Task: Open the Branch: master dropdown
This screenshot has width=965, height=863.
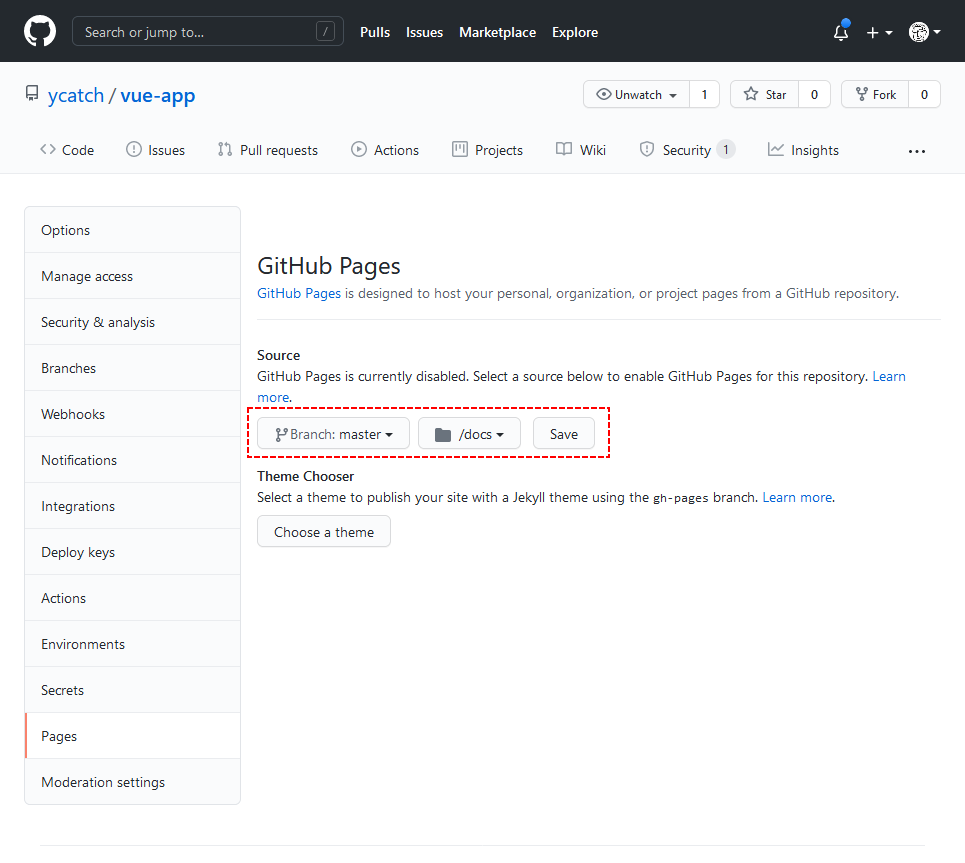Action: pos(333,434)
